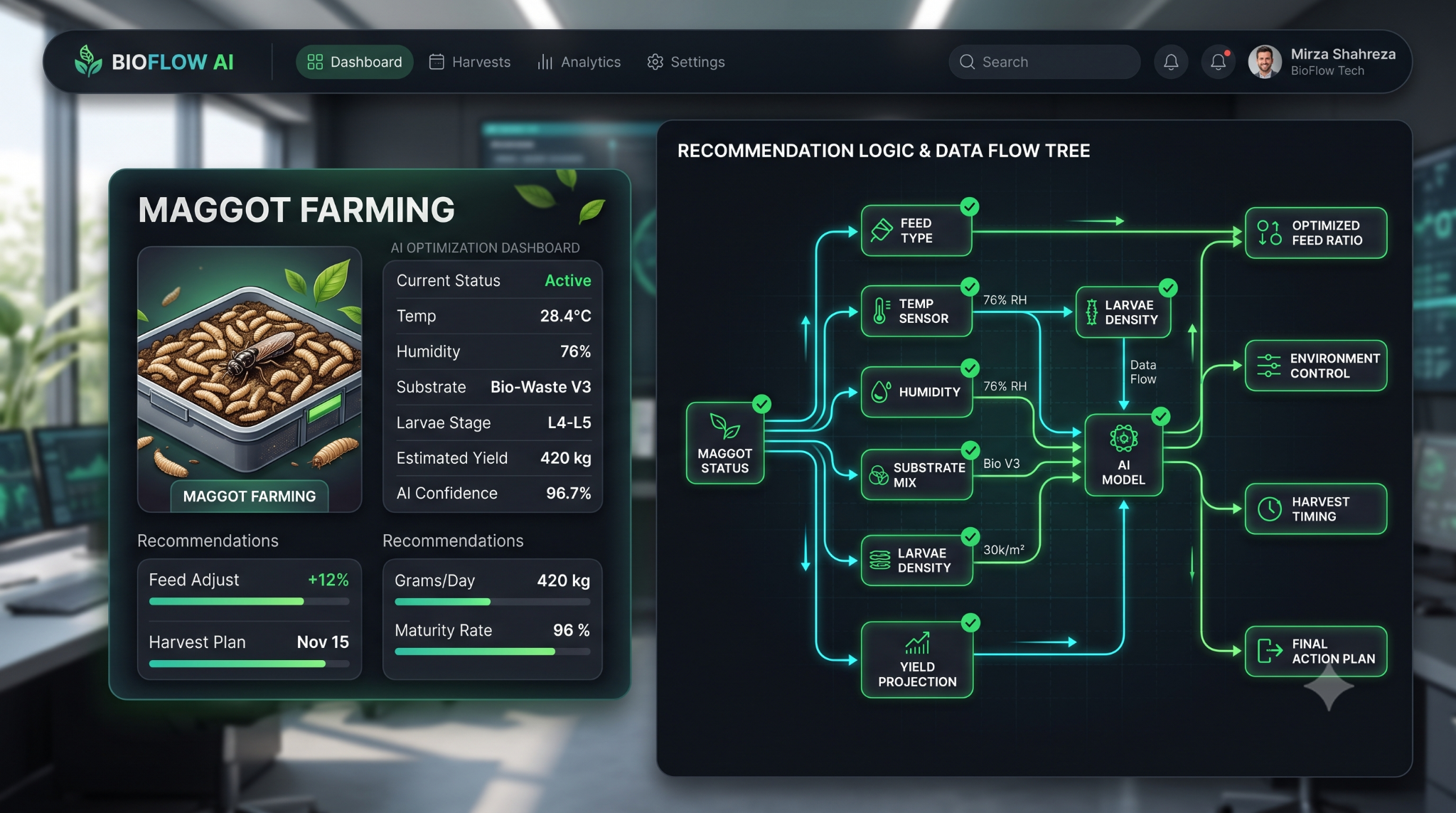Screen dimensions: 1456x813
Task: Toggle the Yield Projection node checkmark
Action: tap(970, 622)
